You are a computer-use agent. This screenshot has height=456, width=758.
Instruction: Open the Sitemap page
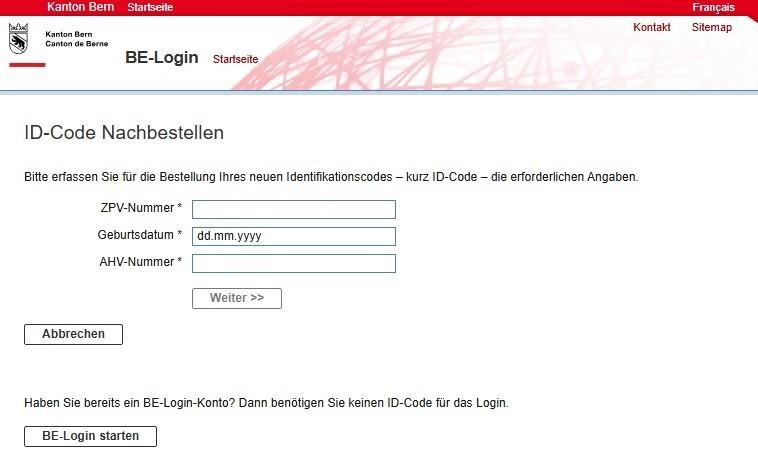tap(712, 27)
